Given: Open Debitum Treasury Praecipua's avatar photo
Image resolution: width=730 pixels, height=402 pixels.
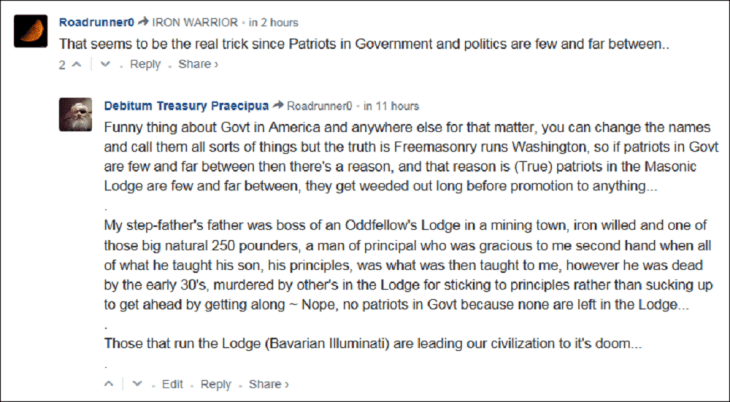Looking at the screenshot, I should [x=77, y=116].
